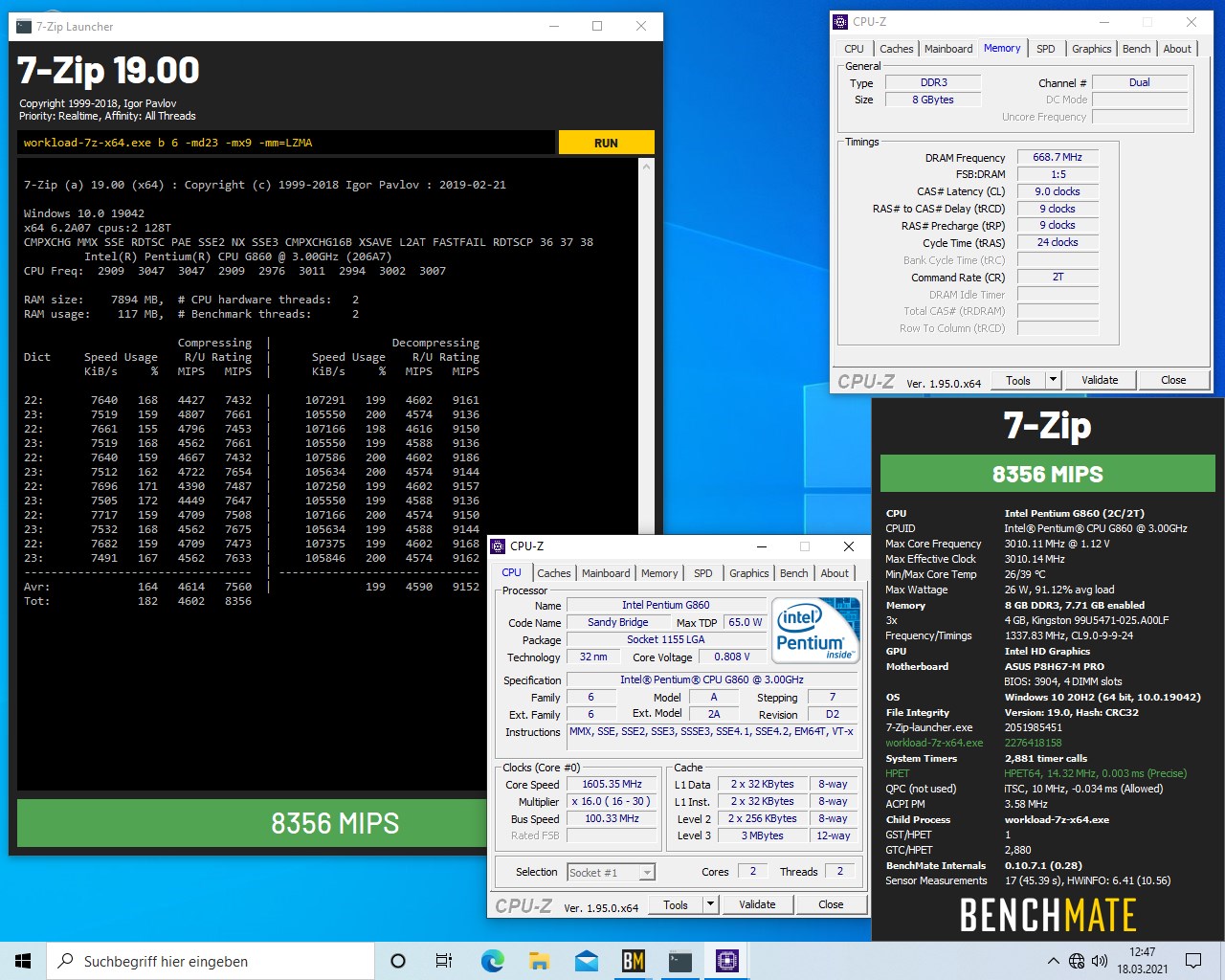Image resolution: width=1225 pixels, height=980 pixels.
Task: Click the Sandy Bridge code name value
Action: (x=618, y=622)
